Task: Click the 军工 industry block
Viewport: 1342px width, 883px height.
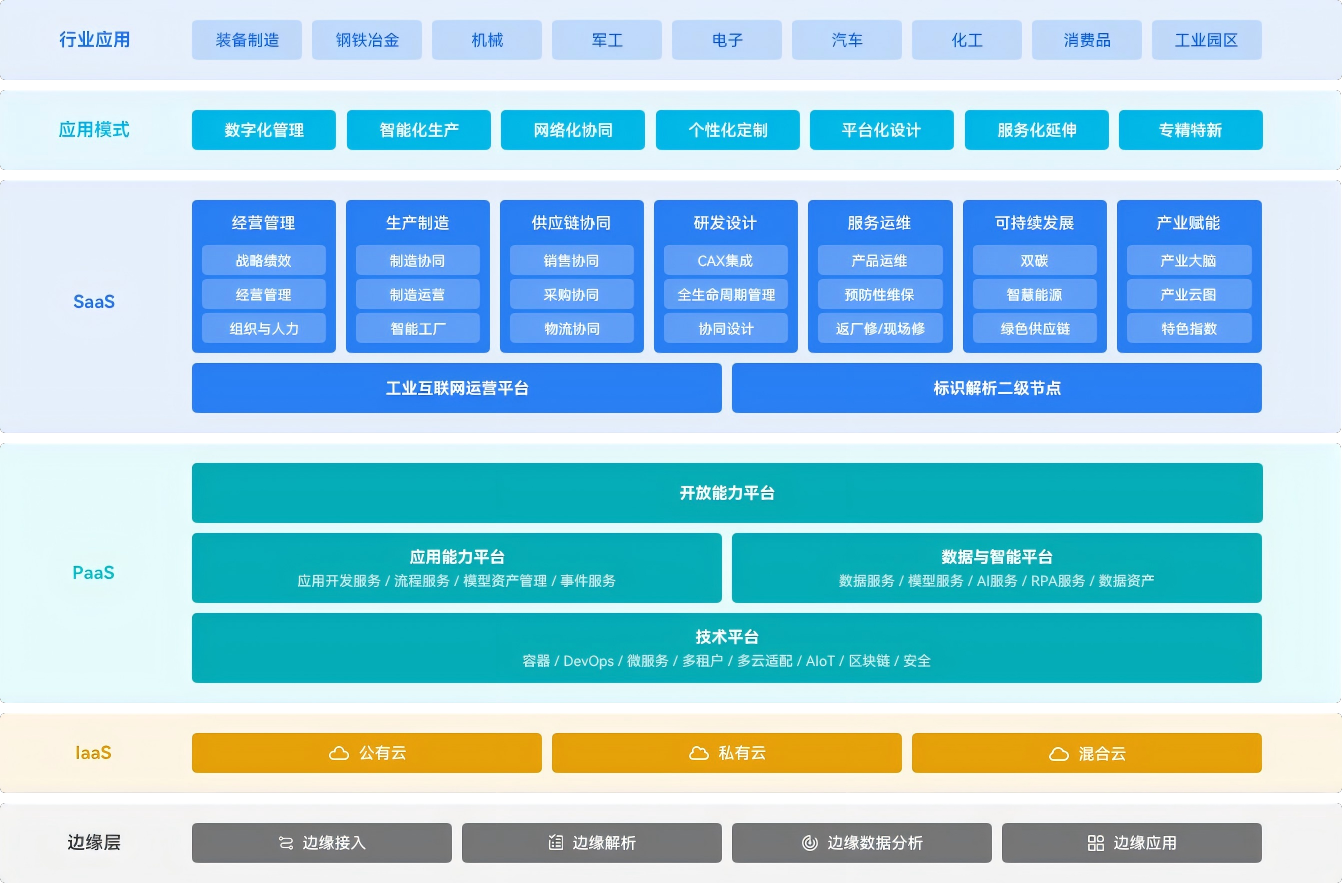Action: [607, 40]
